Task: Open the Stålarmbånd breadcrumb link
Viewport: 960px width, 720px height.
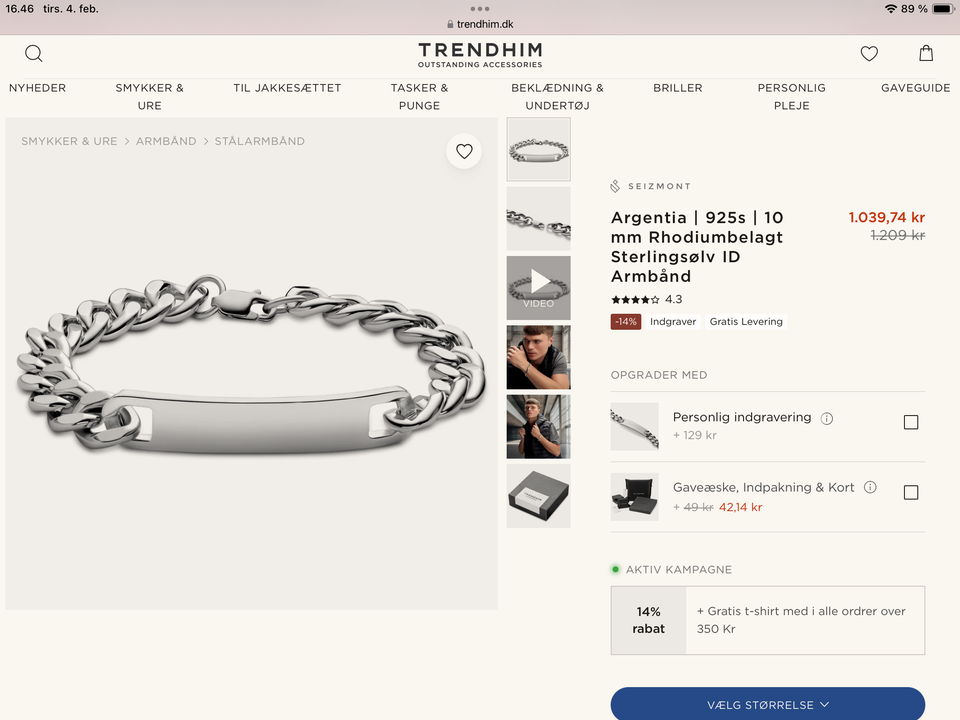Action: (260, 141)
